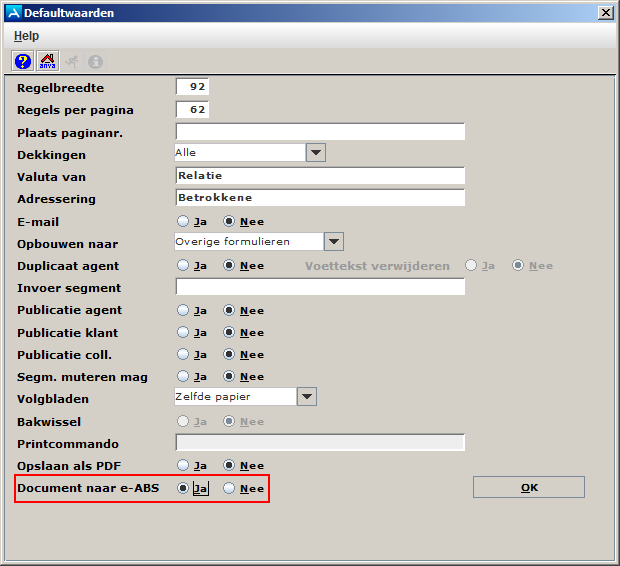Click the Regelbreedte input field

(x=192, y=88)
